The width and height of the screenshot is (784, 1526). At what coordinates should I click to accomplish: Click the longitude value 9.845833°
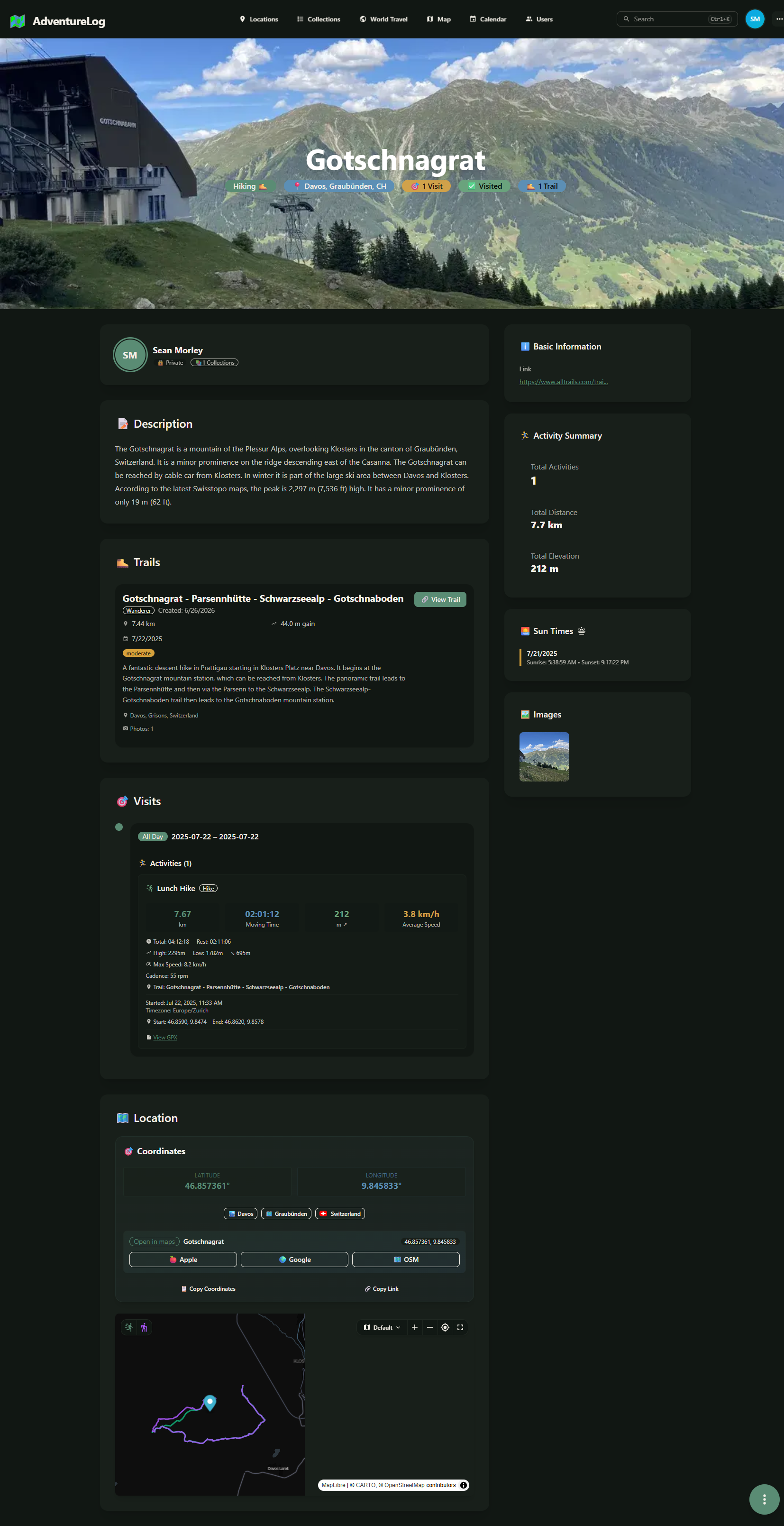tap(382, 1186)
